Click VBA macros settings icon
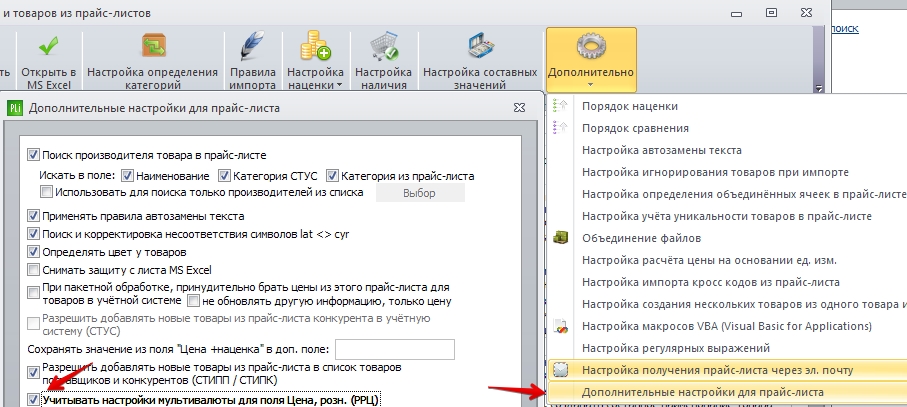The image size is (907, 407). click(x=560, y=326)
